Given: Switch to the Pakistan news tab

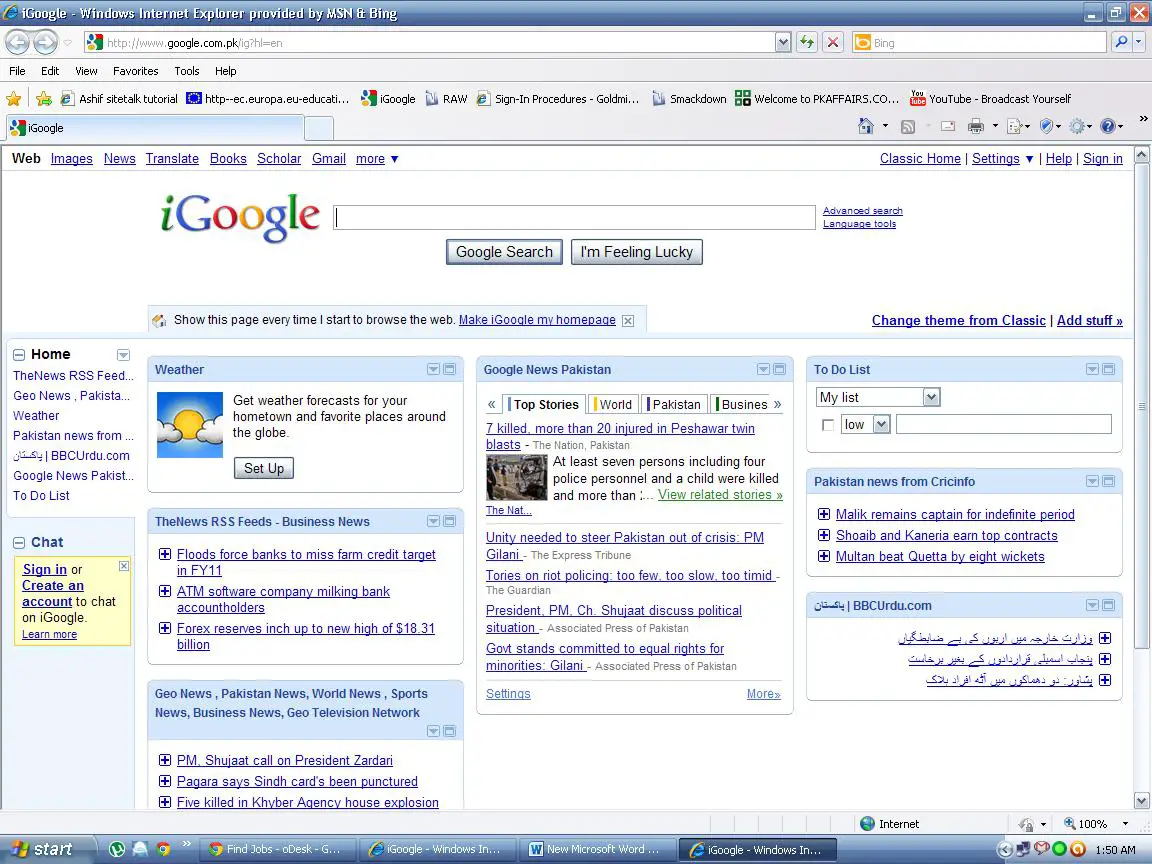Looking at the screenshot, I should coord(674,404).
